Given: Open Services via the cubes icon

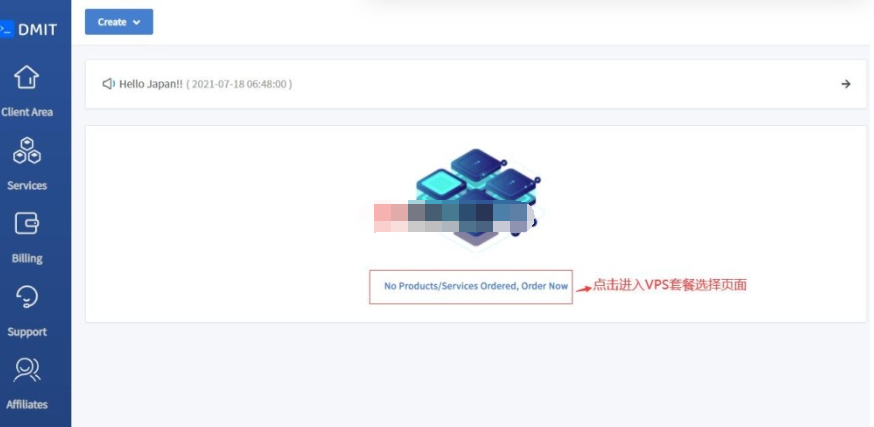Looking at the screenshot, I should pyautogui.click(x=27, y=151).
